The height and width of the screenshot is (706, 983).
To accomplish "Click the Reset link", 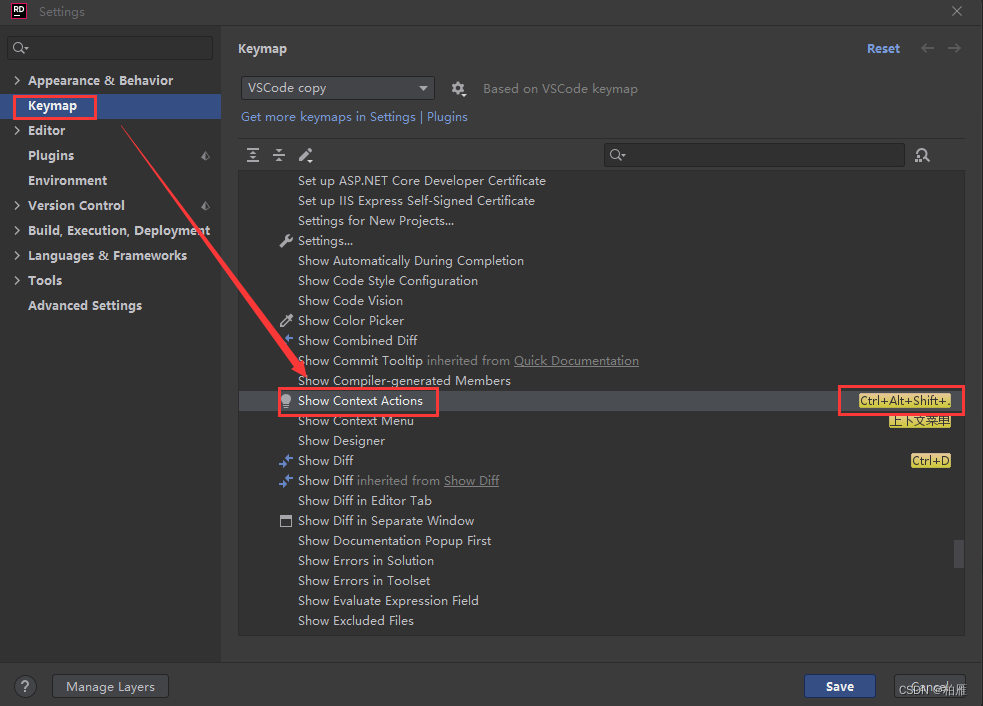I will 883,48.
